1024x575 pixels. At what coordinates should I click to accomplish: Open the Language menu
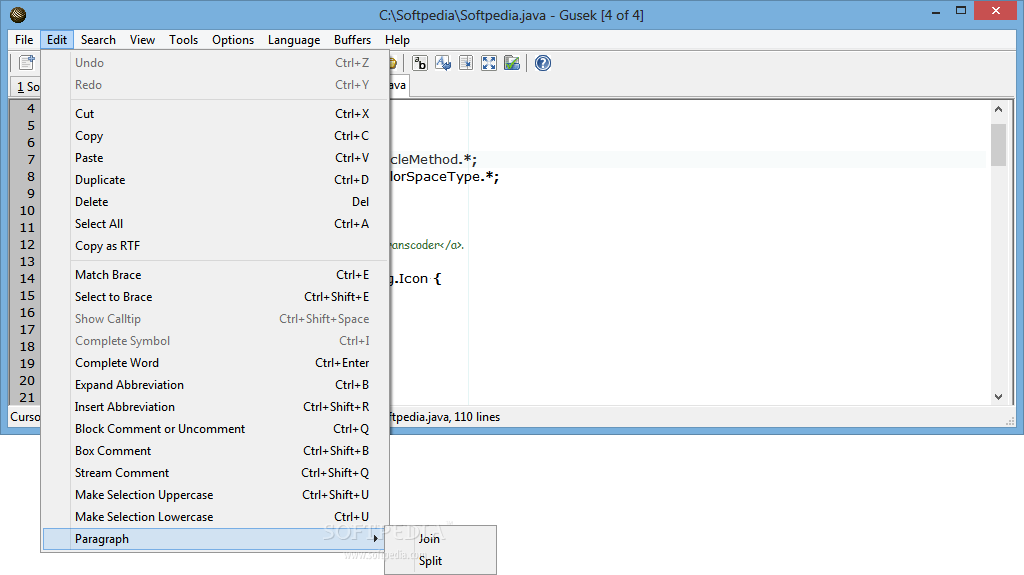tap(294, 40)
